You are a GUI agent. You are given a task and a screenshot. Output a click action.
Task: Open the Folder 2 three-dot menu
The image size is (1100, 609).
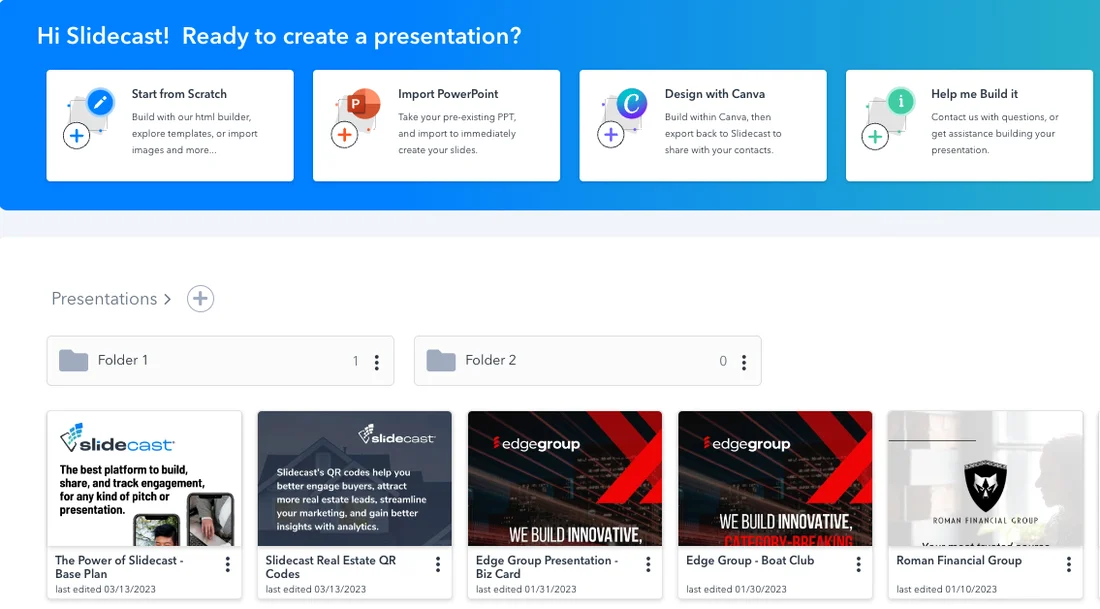pos(744,362)
